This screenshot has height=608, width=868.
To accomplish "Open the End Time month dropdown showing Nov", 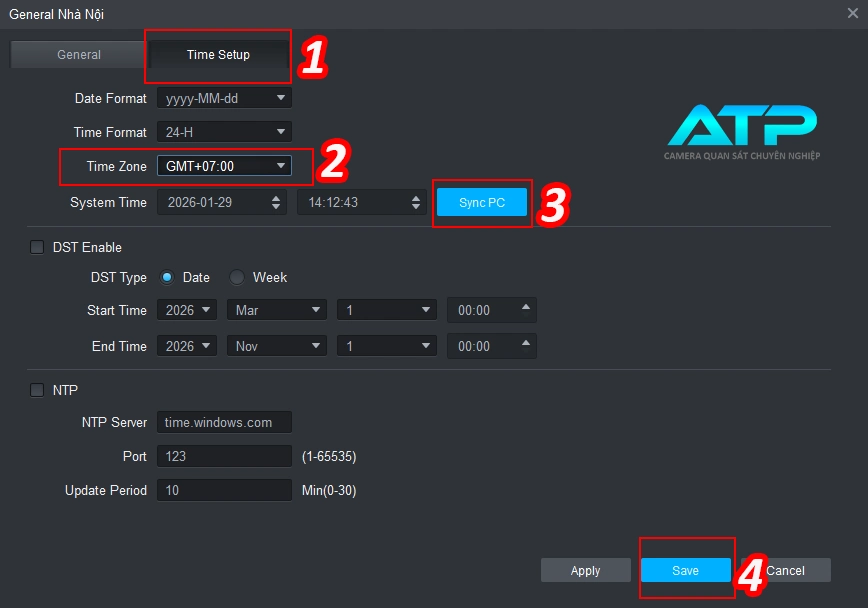I will 277,346.
